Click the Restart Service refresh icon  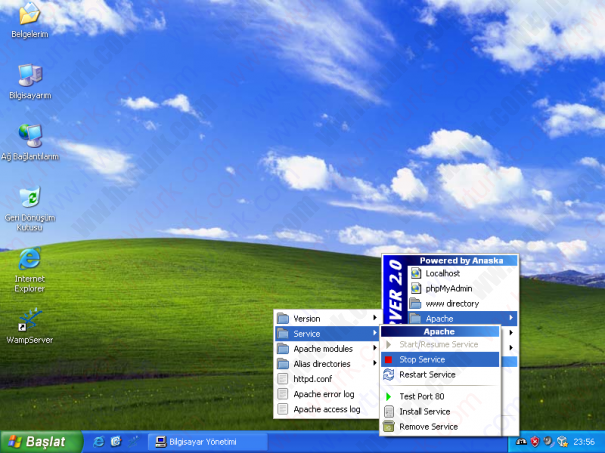(x=389, y=375)
